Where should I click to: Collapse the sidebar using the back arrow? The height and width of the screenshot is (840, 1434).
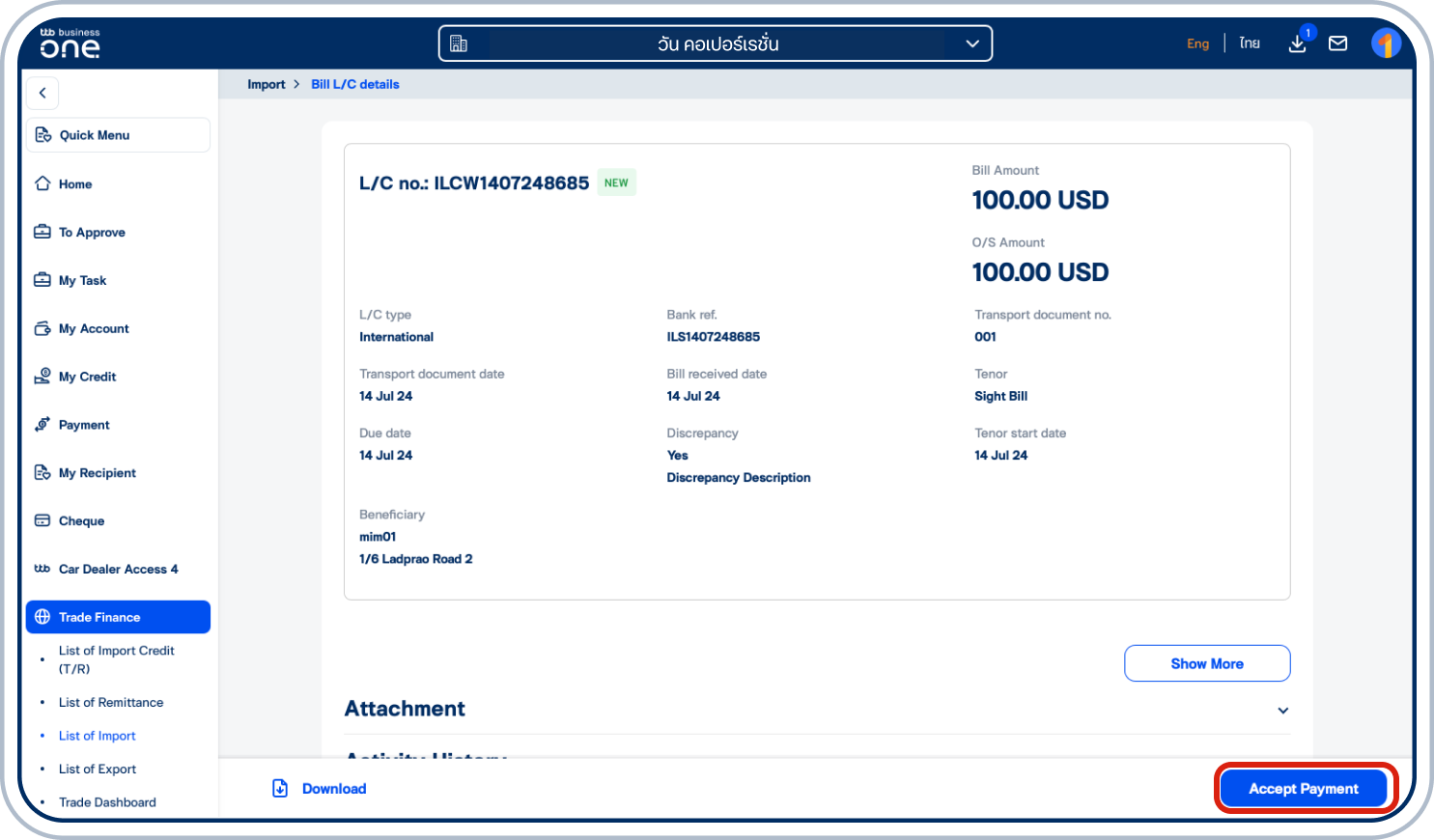click(x=42, y=93)
